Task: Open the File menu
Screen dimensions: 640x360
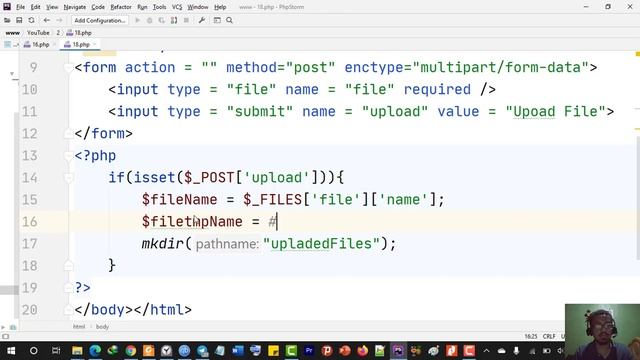Action: [x=20, y=7]
